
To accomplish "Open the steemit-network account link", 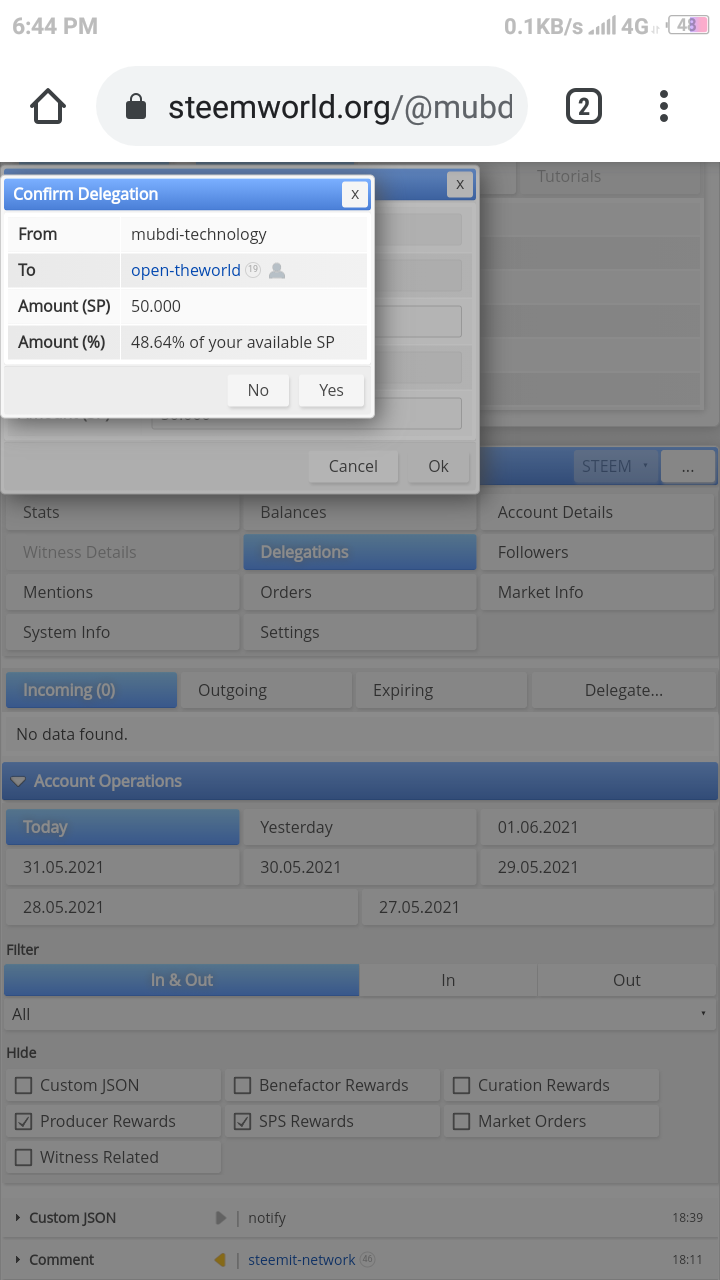I will click(302, 1260).
